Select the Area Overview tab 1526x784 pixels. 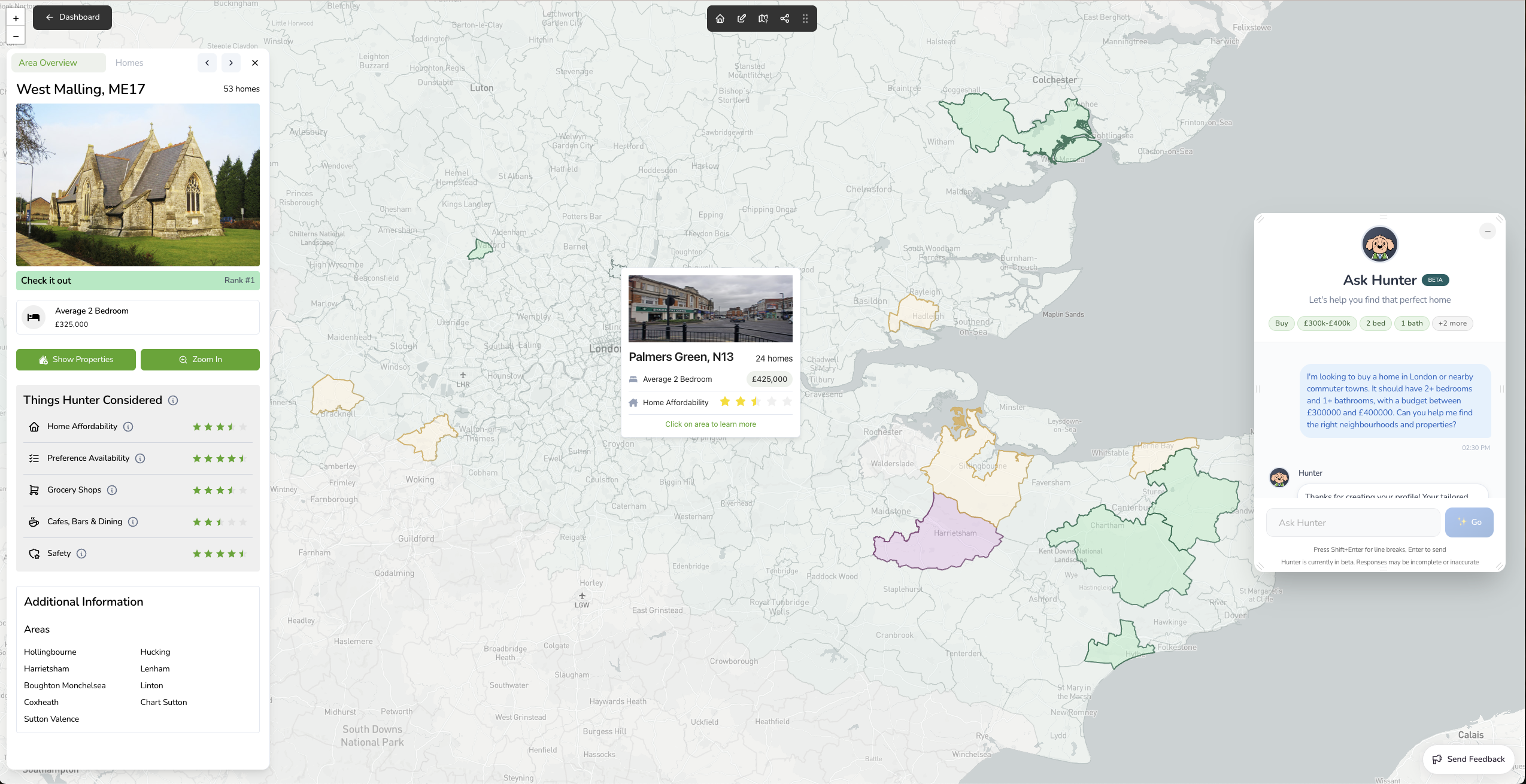click(48, 63)
